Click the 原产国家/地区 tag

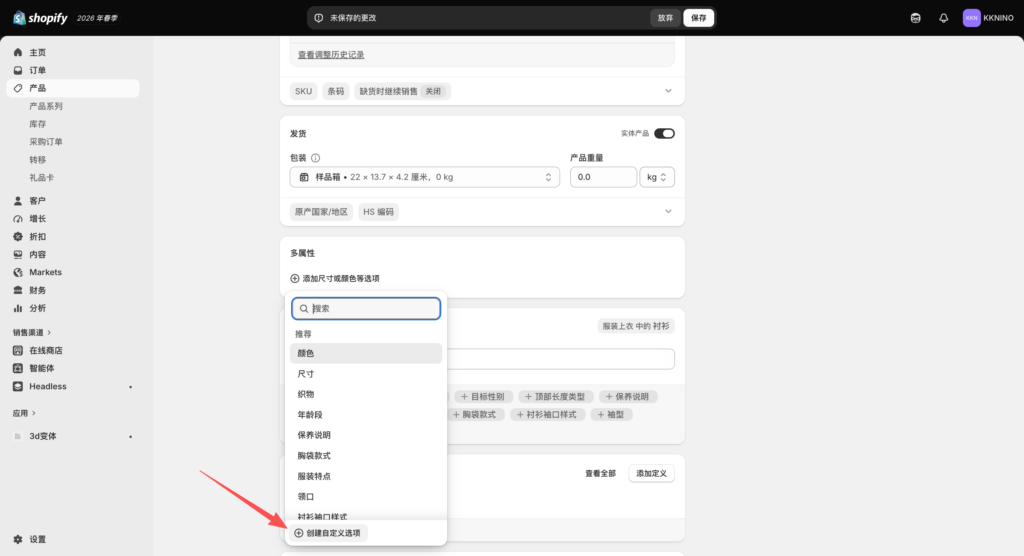tap(321, 212)
